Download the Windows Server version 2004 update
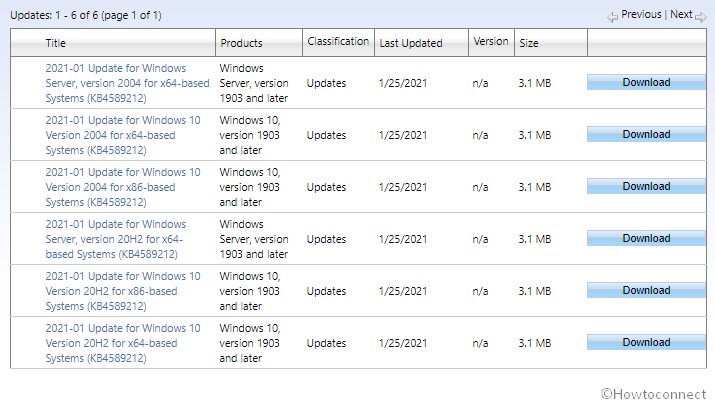This screenshot has height=408, width=715. pos(646,82)
